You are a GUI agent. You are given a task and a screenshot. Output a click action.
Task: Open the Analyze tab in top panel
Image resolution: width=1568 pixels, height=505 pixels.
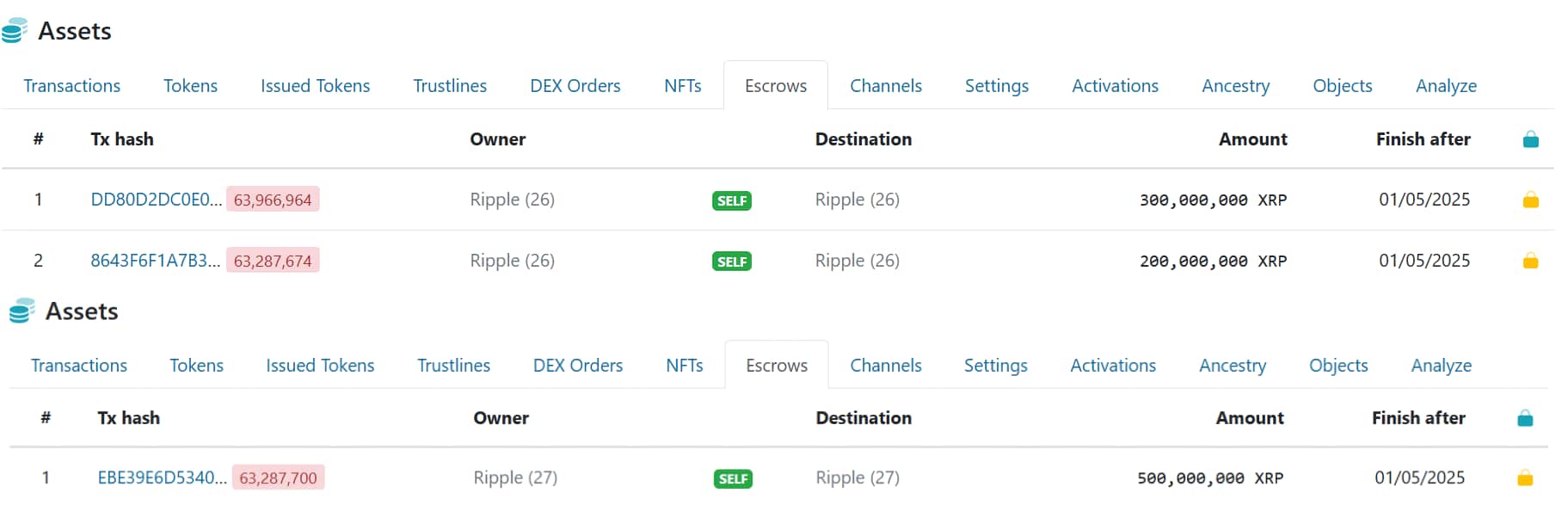coord(1446,86)
